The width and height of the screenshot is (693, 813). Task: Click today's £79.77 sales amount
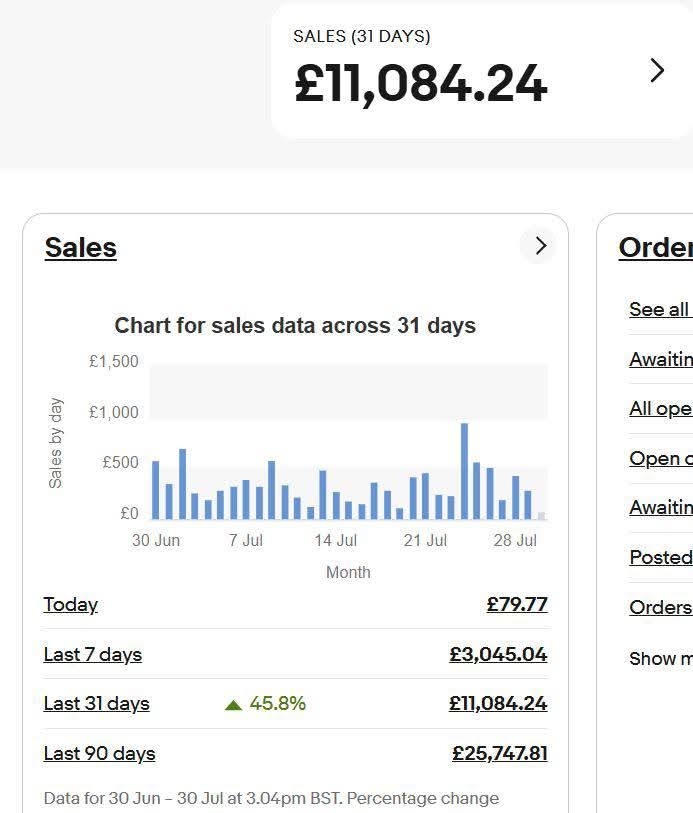517,605
